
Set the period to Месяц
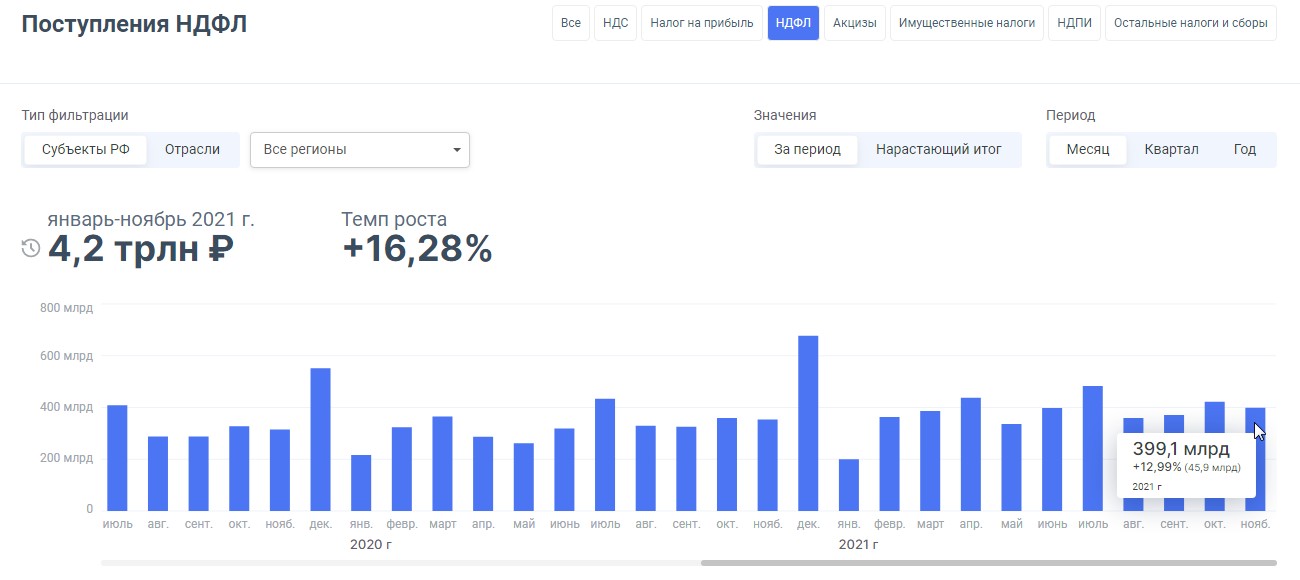coord(1088,150)
